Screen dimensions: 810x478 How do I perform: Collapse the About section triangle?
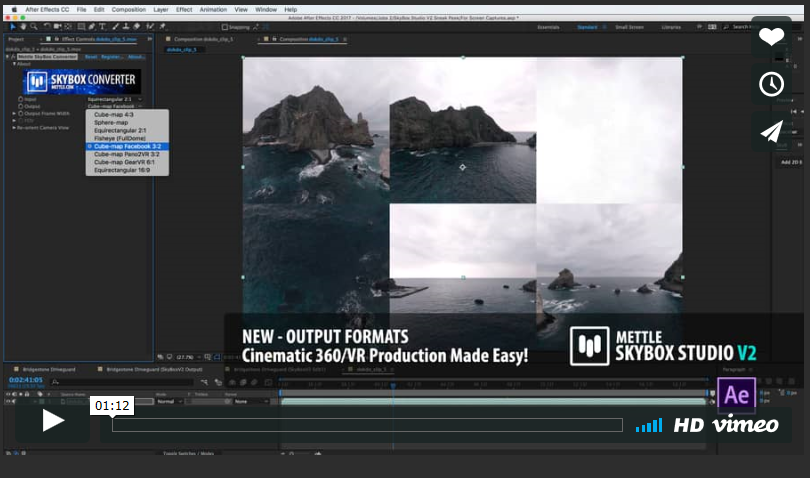[14, 64]
